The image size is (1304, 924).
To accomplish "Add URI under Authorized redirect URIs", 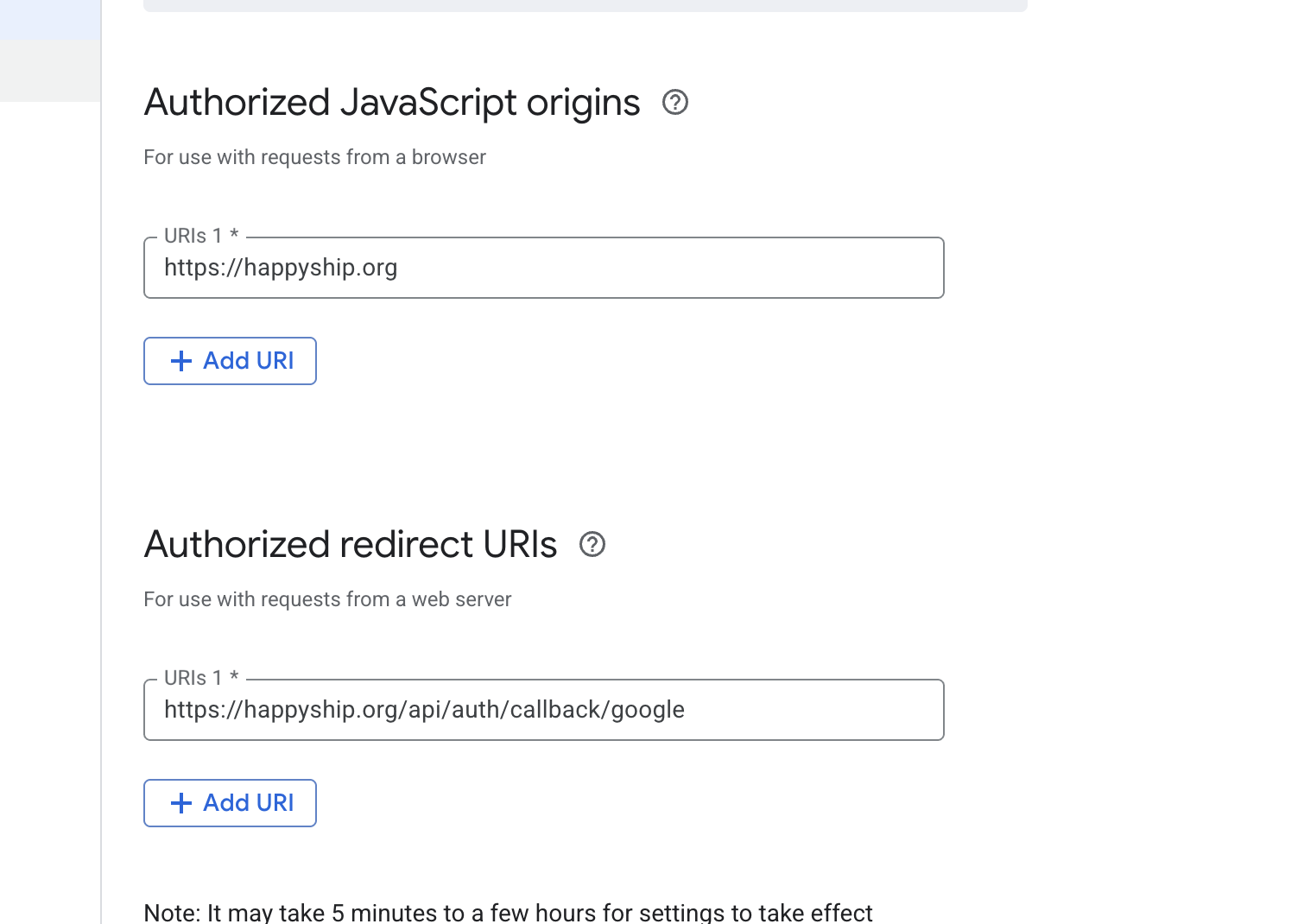I will click(230, 803).
